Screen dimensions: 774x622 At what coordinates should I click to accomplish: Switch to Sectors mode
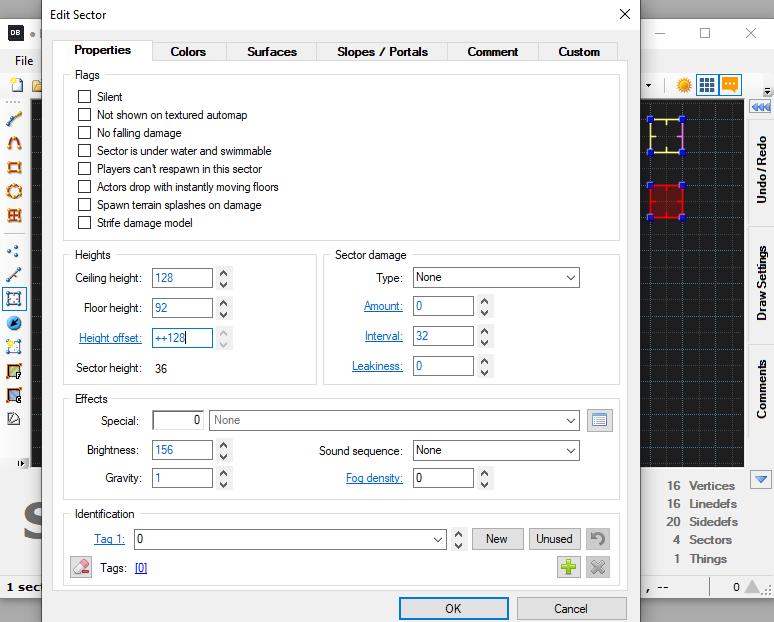point(14,299)
